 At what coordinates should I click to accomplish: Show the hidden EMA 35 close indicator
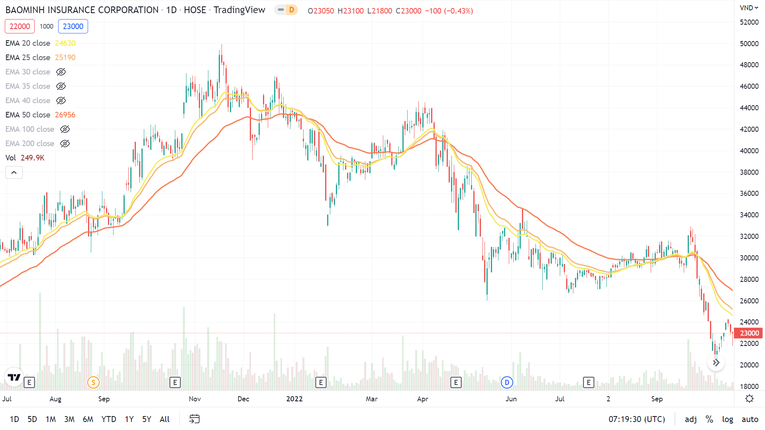point(60,86)
